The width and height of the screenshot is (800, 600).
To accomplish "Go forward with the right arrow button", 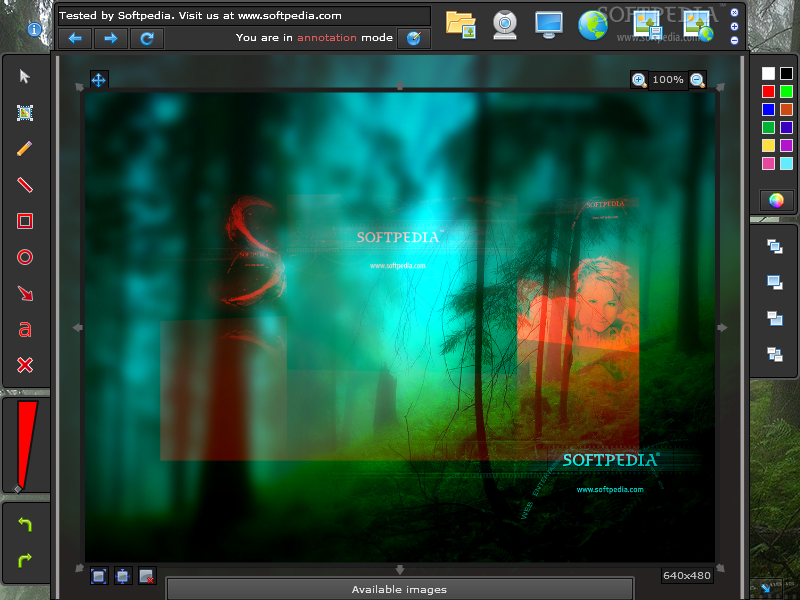I will 111,38.
